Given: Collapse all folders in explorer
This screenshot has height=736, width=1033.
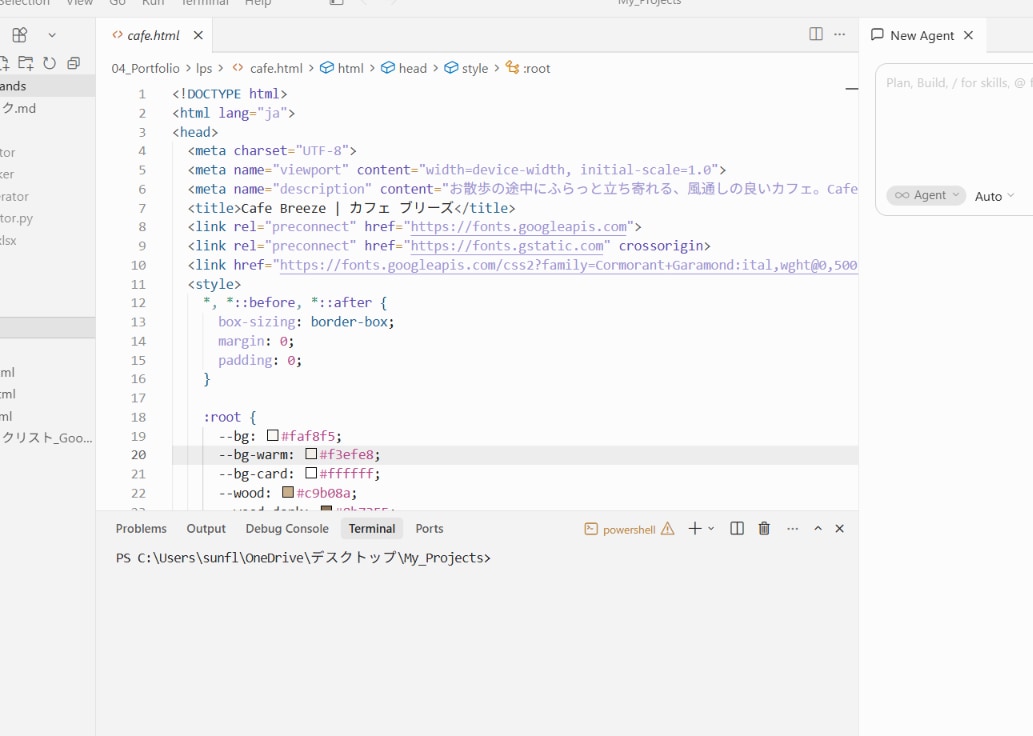Looking at the screenshot, I should [74, 63].
